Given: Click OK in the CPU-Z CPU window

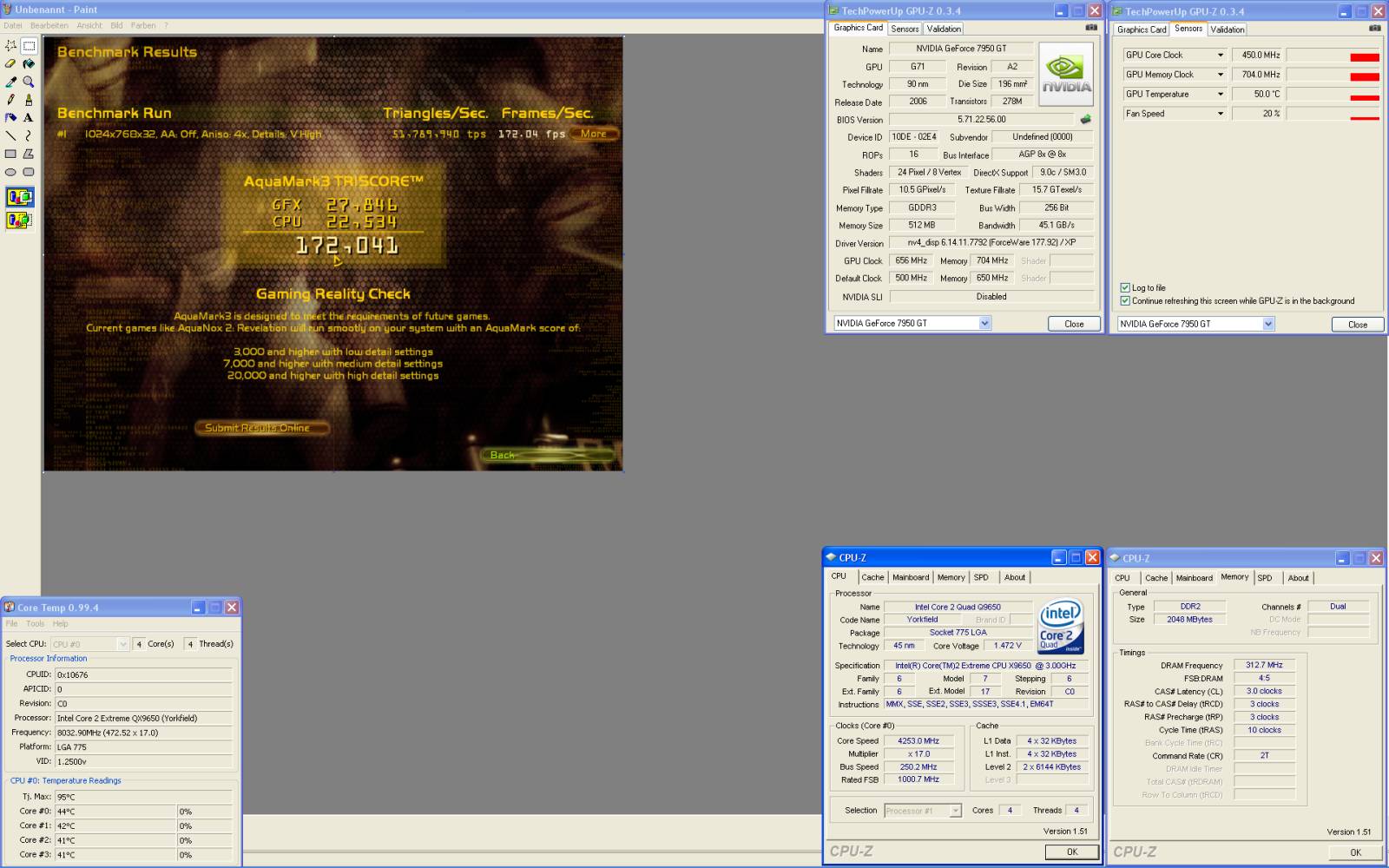Looking at the screenshot, I should pyautogui.click(x=1072, y=852).
